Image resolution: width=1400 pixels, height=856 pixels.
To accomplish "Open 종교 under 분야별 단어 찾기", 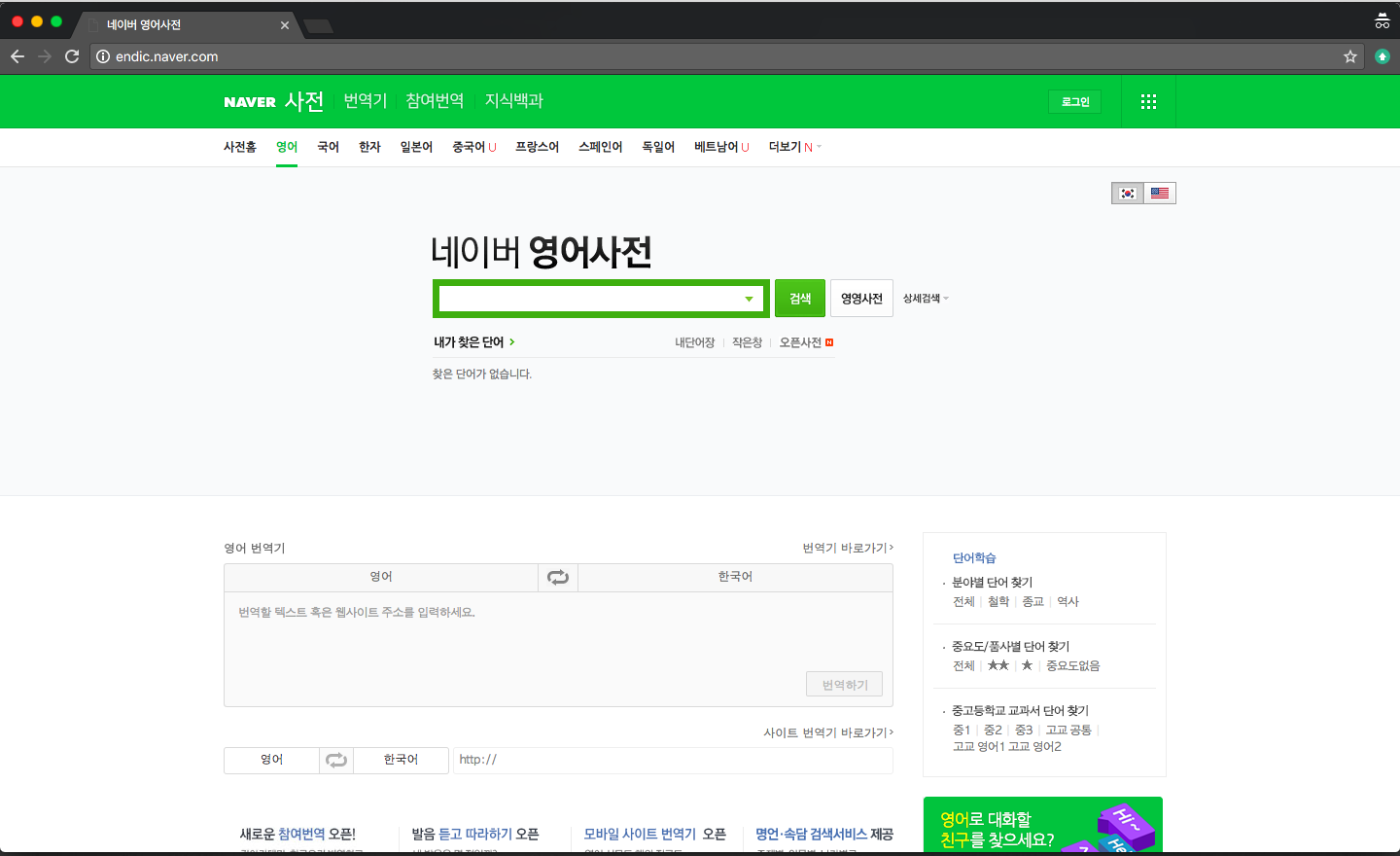I will (x=1032, y=602).
